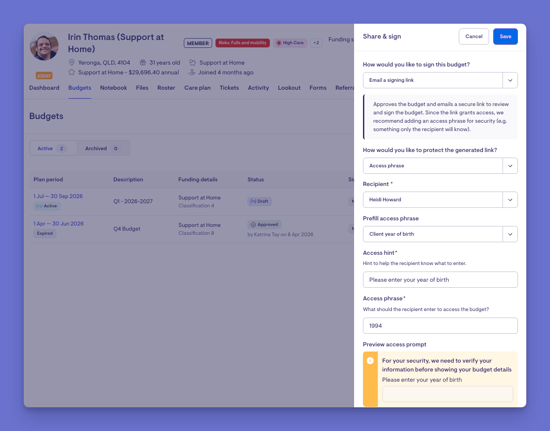This screenshot has height=431, width=550.
Task: Open the Recipient dropdown
Action: point(440,200)
